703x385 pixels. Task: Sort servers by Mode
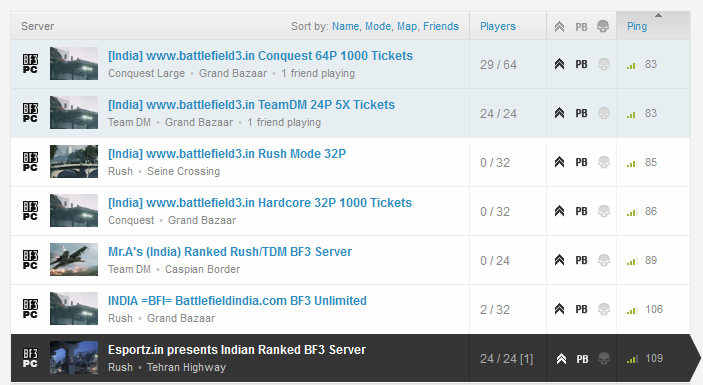378,26
